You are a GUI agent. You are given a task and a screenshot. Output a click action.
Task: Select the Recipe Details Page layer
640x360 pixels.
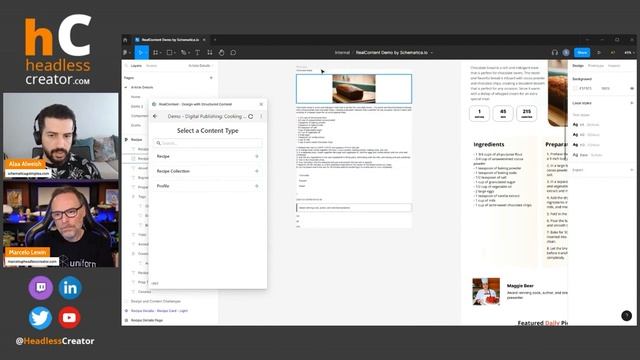click(147, 320)
